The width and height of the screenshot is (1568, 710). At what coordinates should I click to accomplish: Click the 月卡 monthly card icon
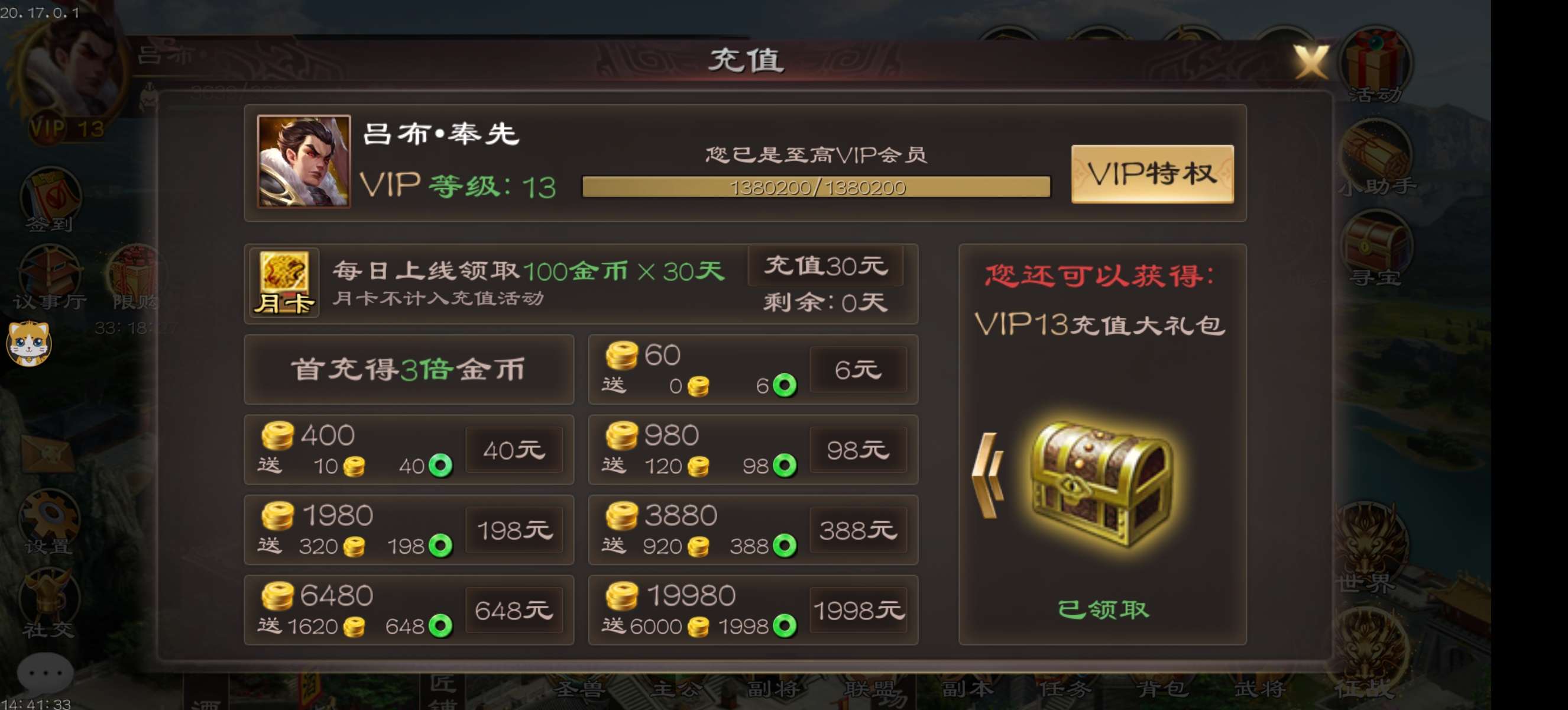pos(284,282)
